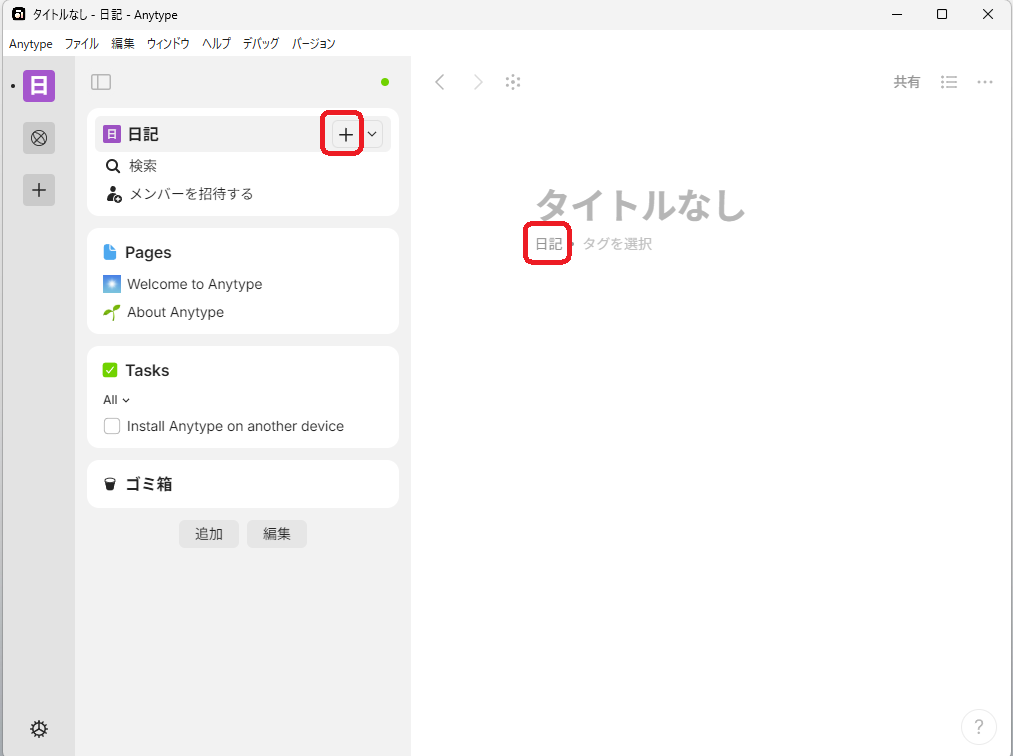This screenshot has width=1013, height=756.
Task: Open the crossed-circle space icon in the left rail
Action: 39,138
